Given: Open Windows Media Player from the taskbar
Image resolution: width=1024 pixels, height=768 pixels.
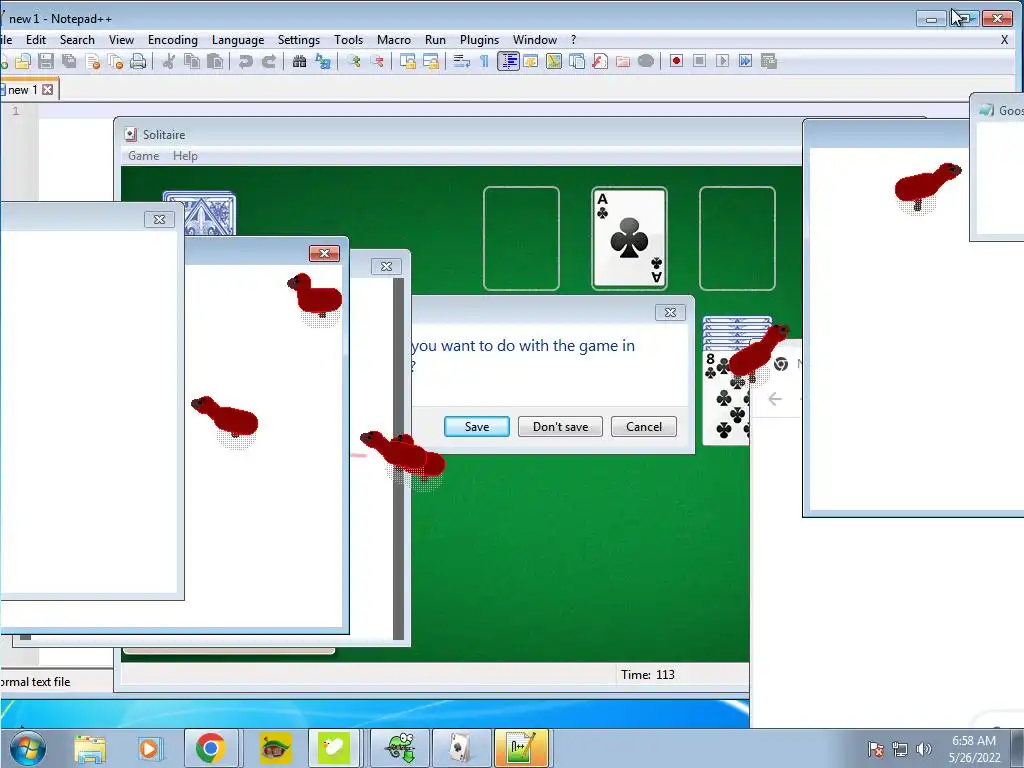Looking at the screenshot, I should pos(150,748).
